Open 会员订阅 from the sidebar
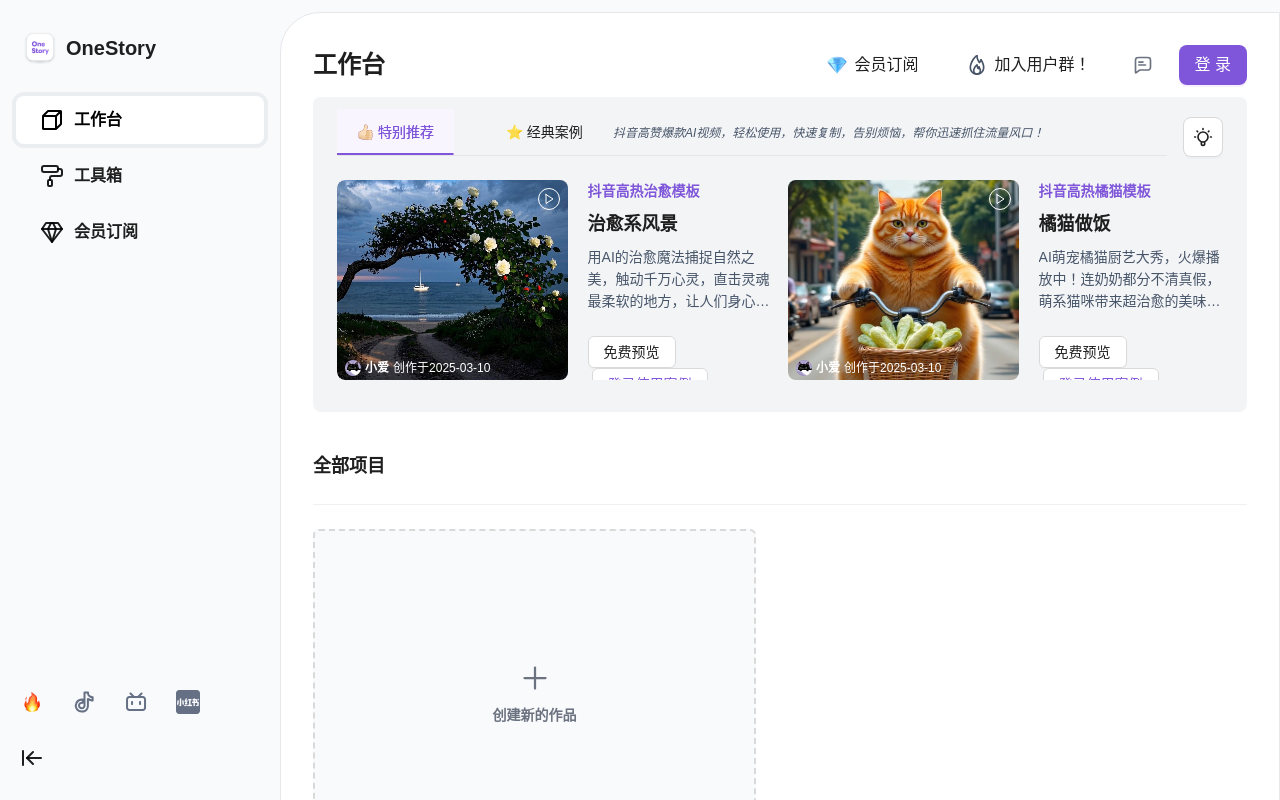Screen dimensions: 1280x800 click(x=140, y=232)
